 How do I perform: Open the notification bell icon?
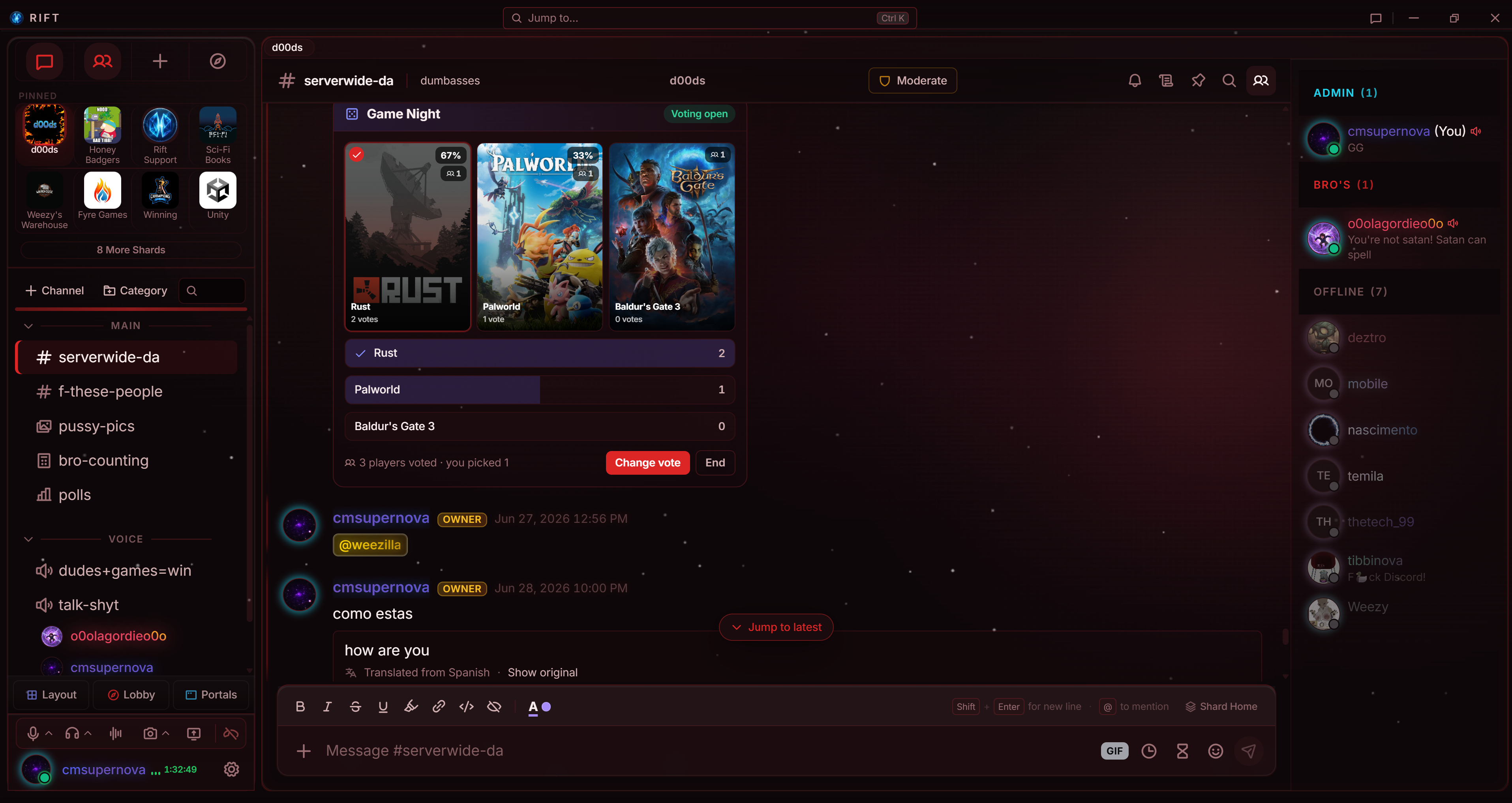[1135, 80]
